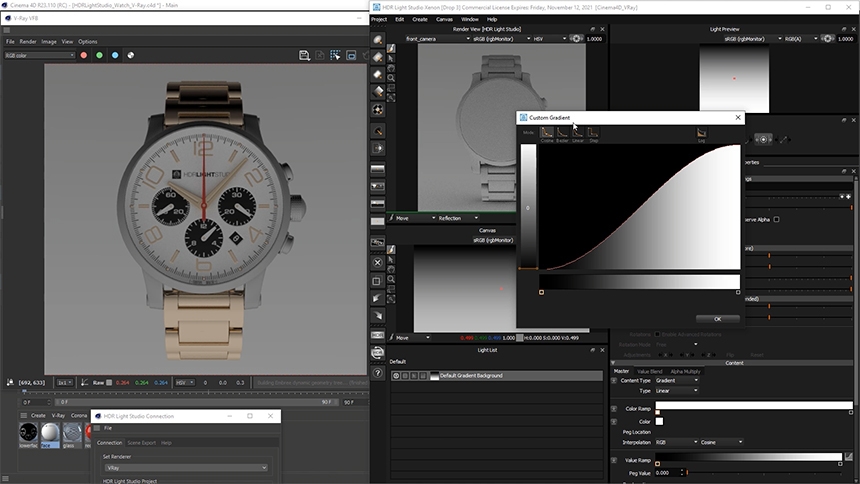860x484 pixels.
Task: Select left peg in Custom Gradient ramp
Action: click(541, 292)
